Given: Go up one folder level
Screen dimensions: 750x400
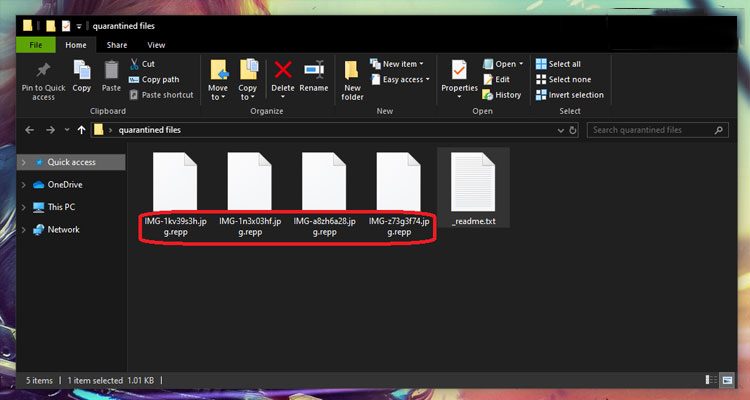Looking at the screenshot, I should (x=81, y=130).
